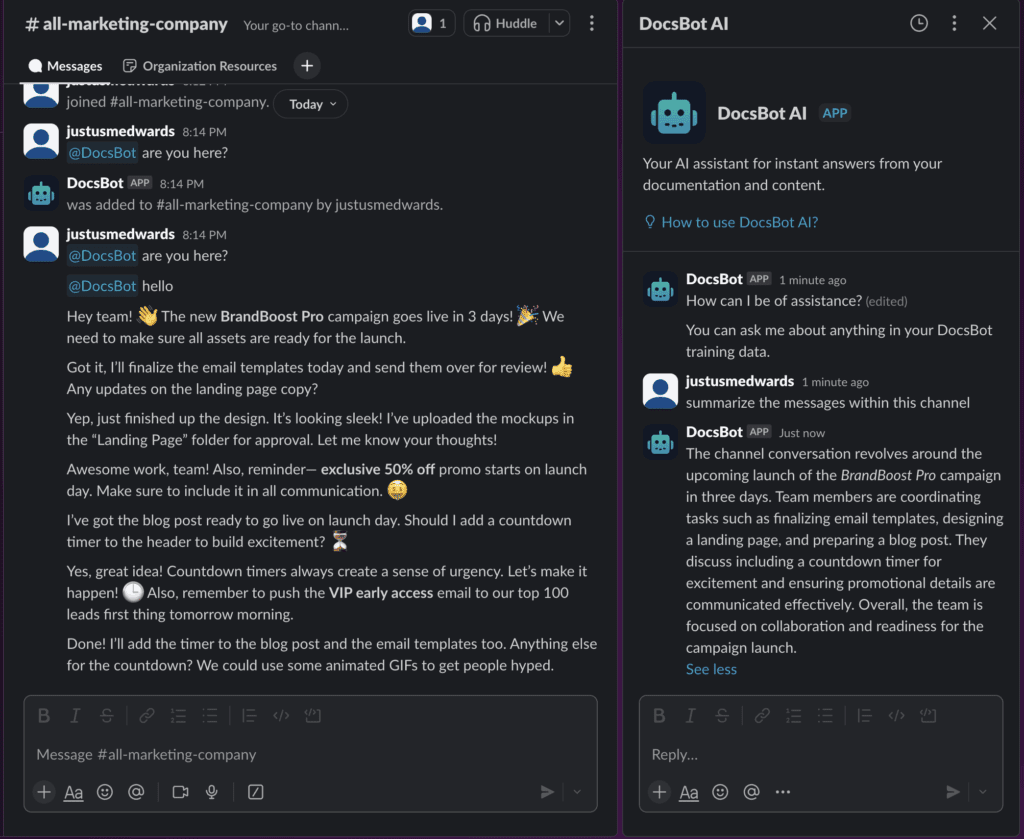Open slash shortcuts in the channel composer
1024x839 pixels.
tap(256, 792)
